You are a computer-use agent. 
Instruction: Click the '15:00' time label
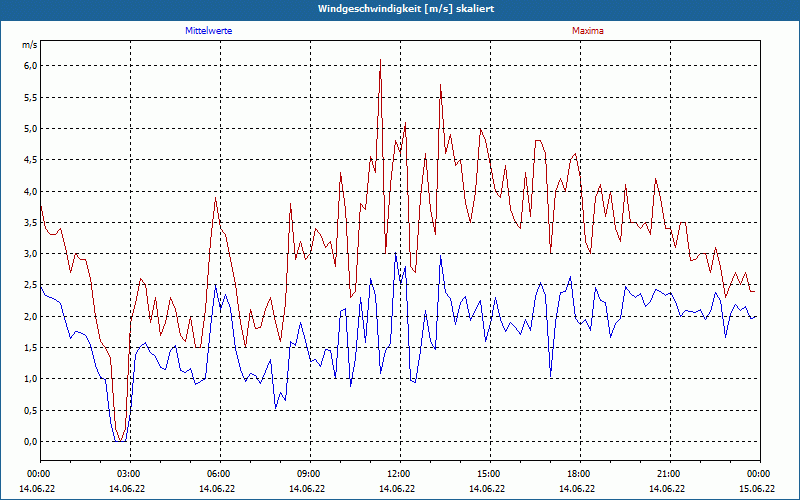tap(488, 474)
